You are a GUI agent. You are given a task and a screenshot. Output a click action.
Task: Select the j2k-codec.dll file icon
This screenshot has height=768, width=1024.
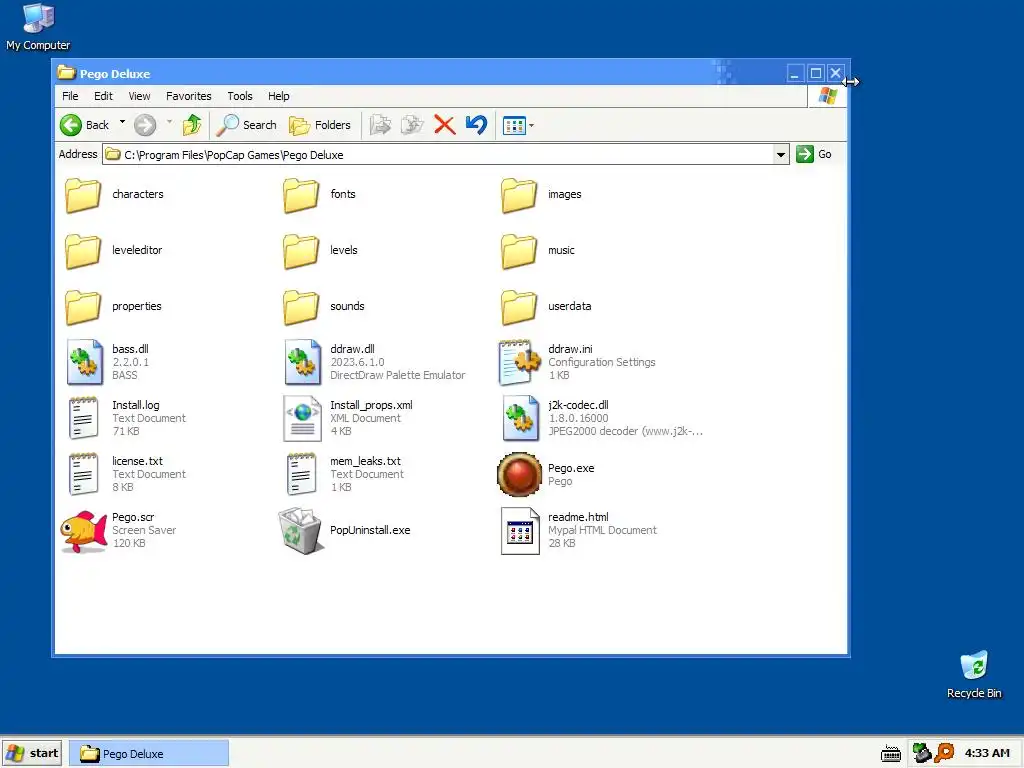(520, 419)
